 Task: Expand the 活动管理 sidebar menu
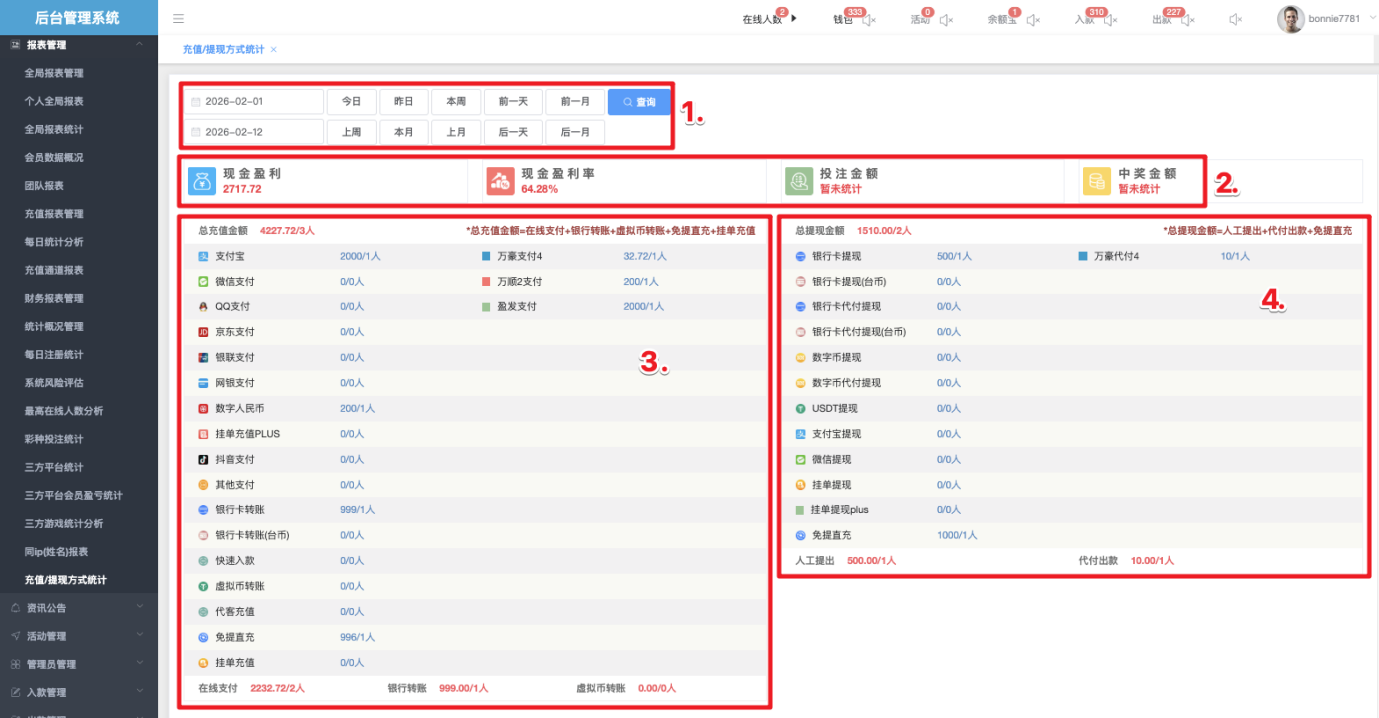[x=79, y=636]
